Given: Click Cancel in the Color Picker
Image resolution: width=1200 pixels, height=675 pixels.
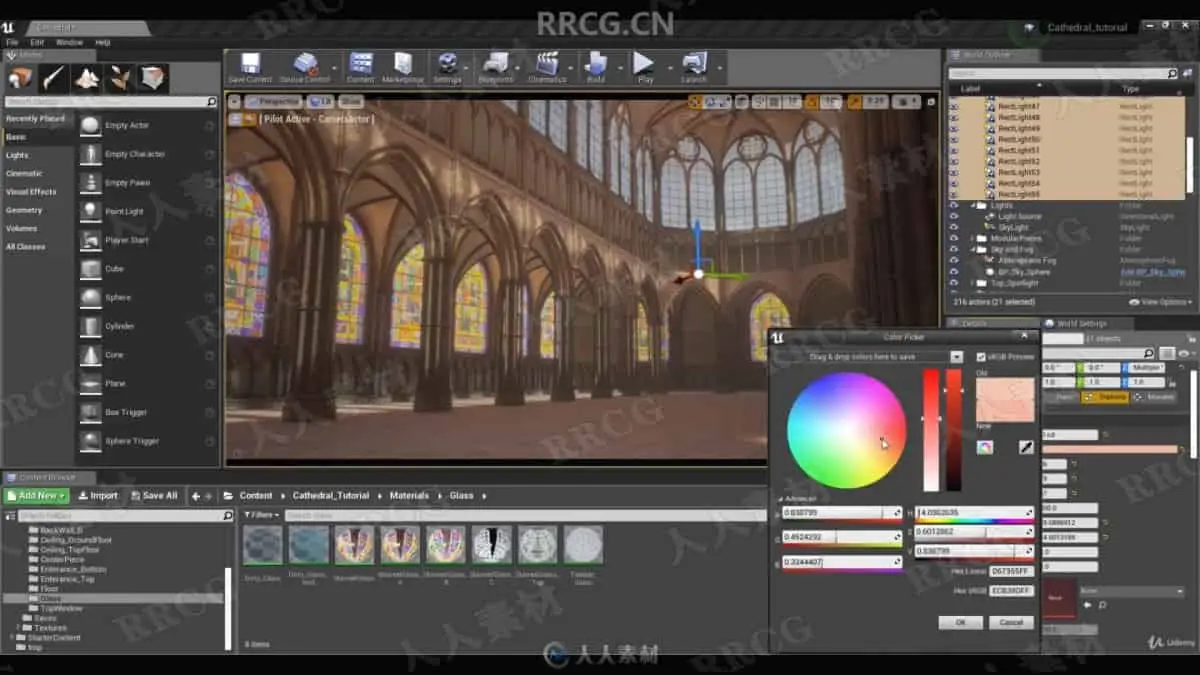Looking at the screenshot, I should coord(1011,622).
